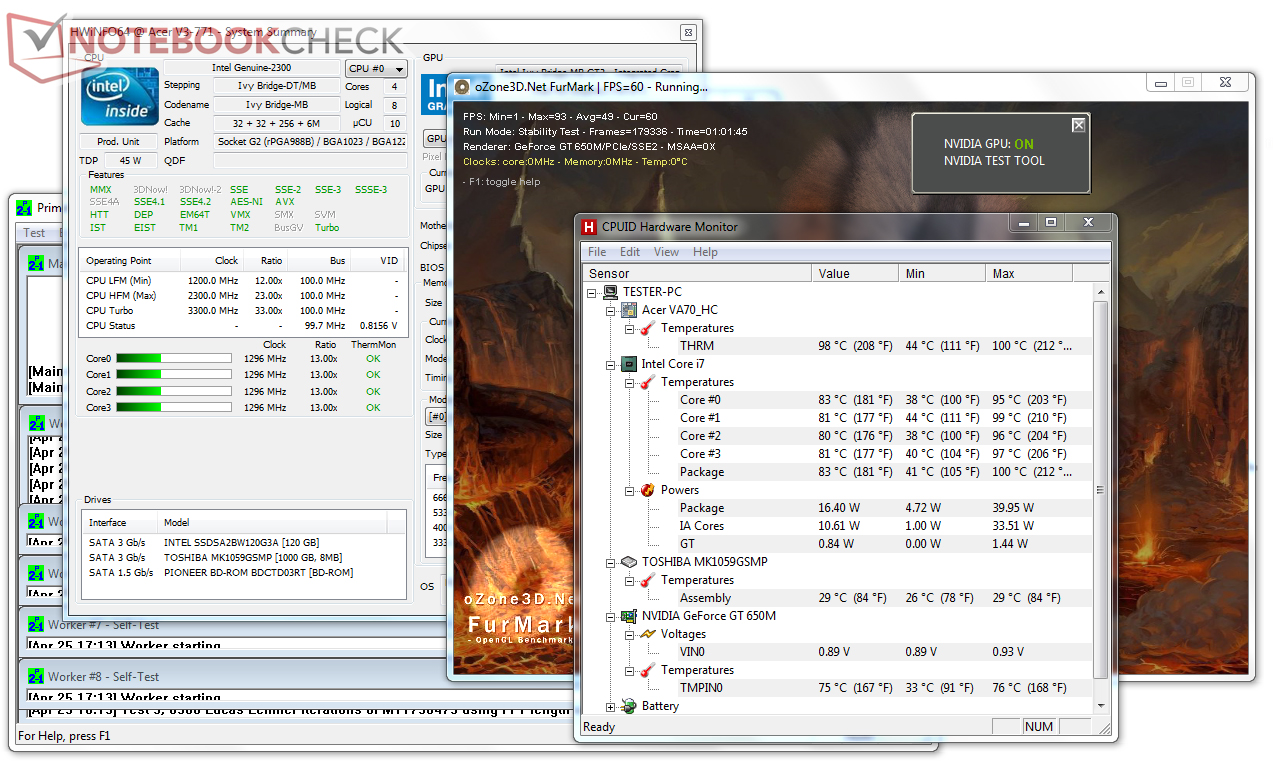This screenshot has width=1273, height=764.
Task: Click the TESTER-PC computer icon
Action: [610, 292]
